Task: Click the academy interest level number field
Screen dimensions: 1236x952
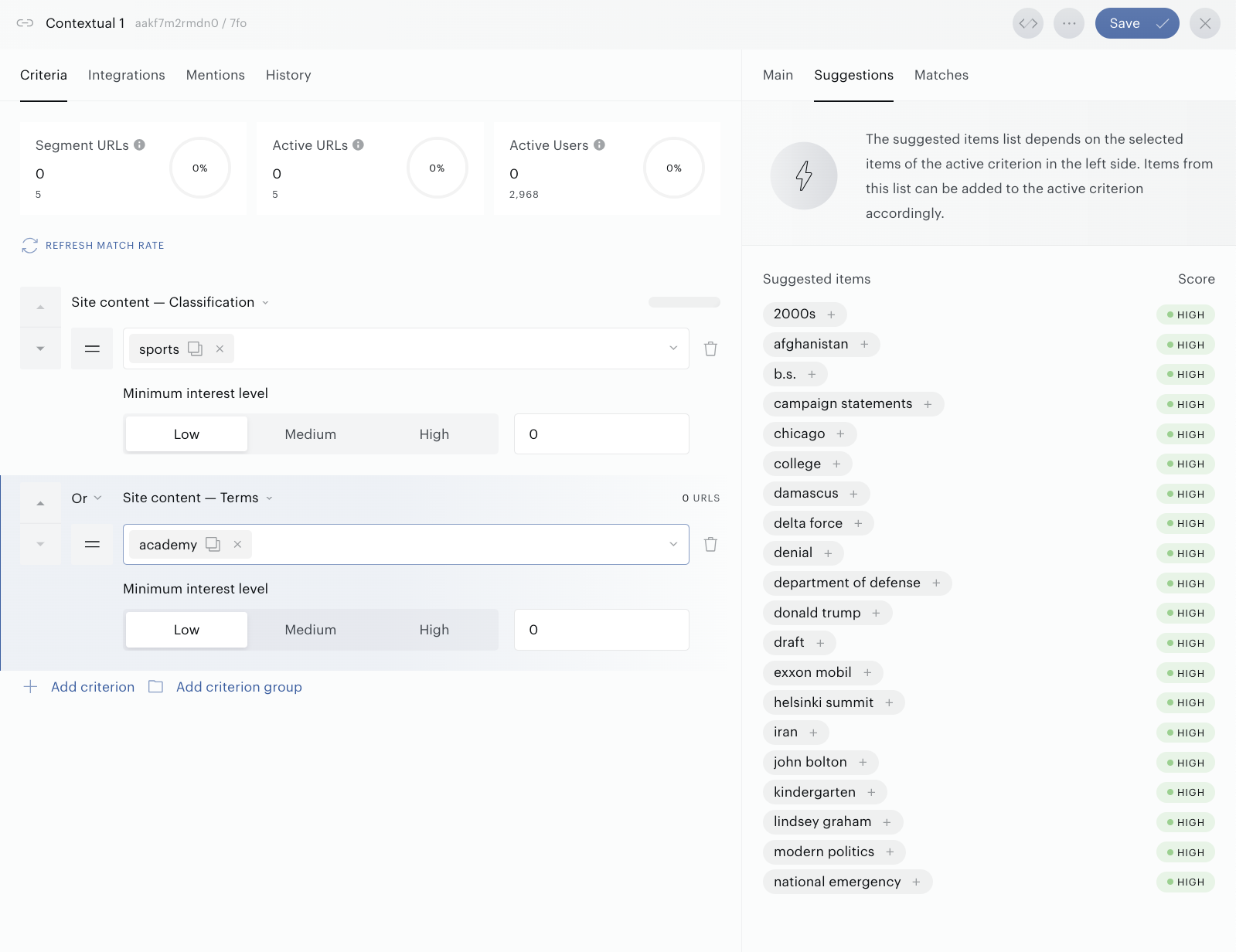Action: 601,630
